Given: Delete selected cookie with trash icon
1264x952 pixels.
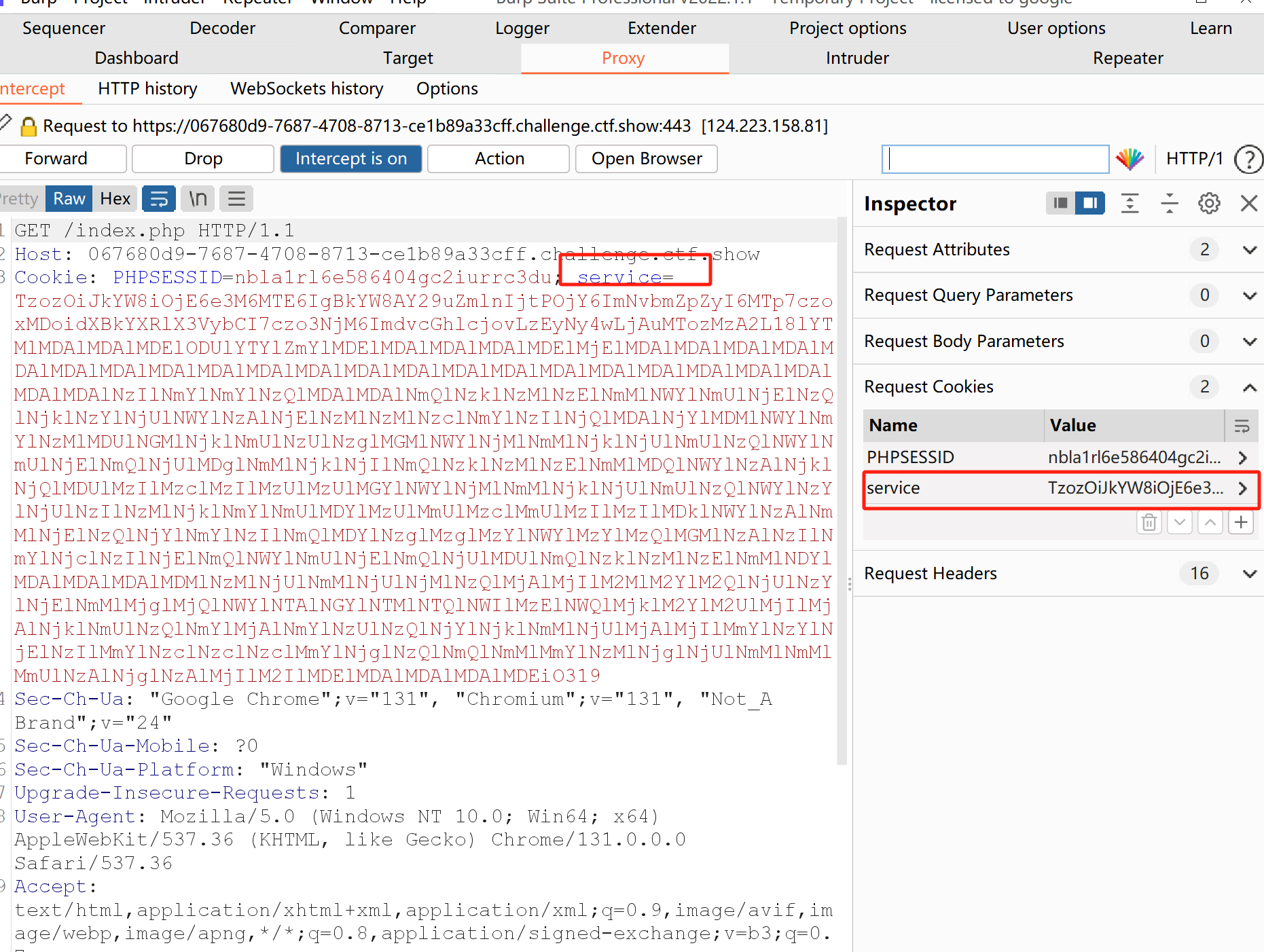Looking at the screenshot, I should pyautogui.click(x=1149, y=522).
